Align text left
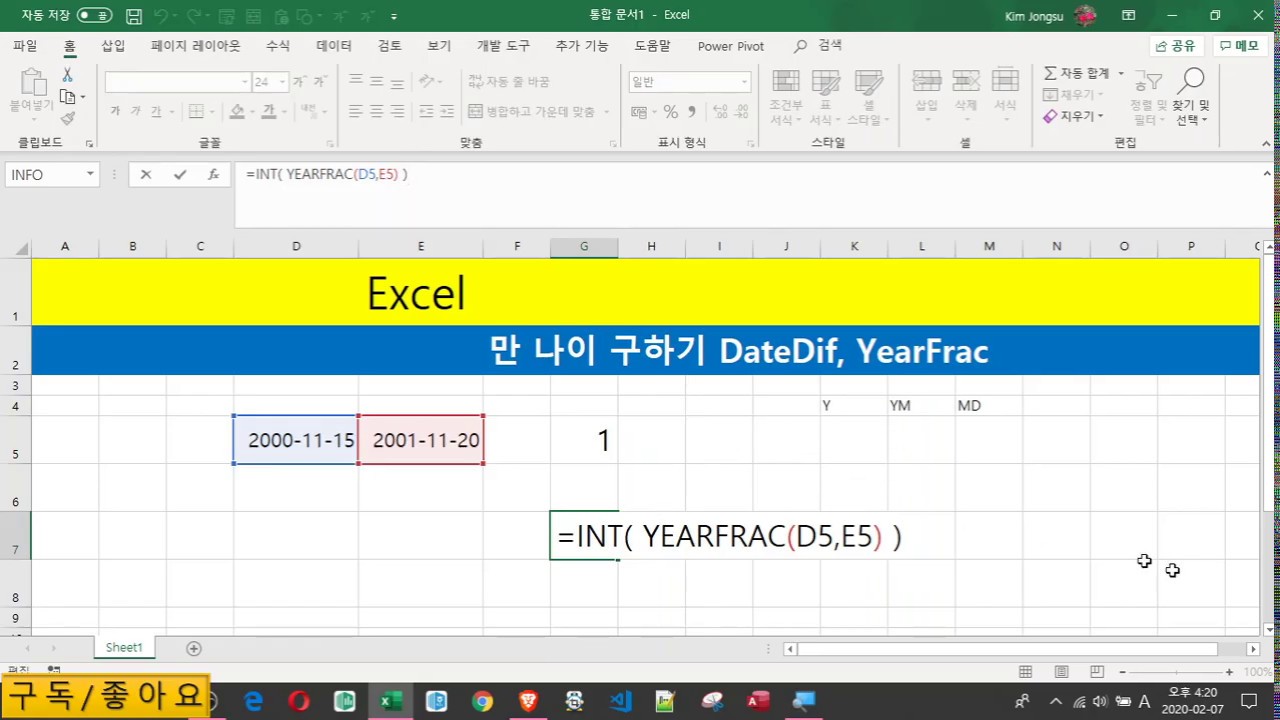 tap(355, 112)
